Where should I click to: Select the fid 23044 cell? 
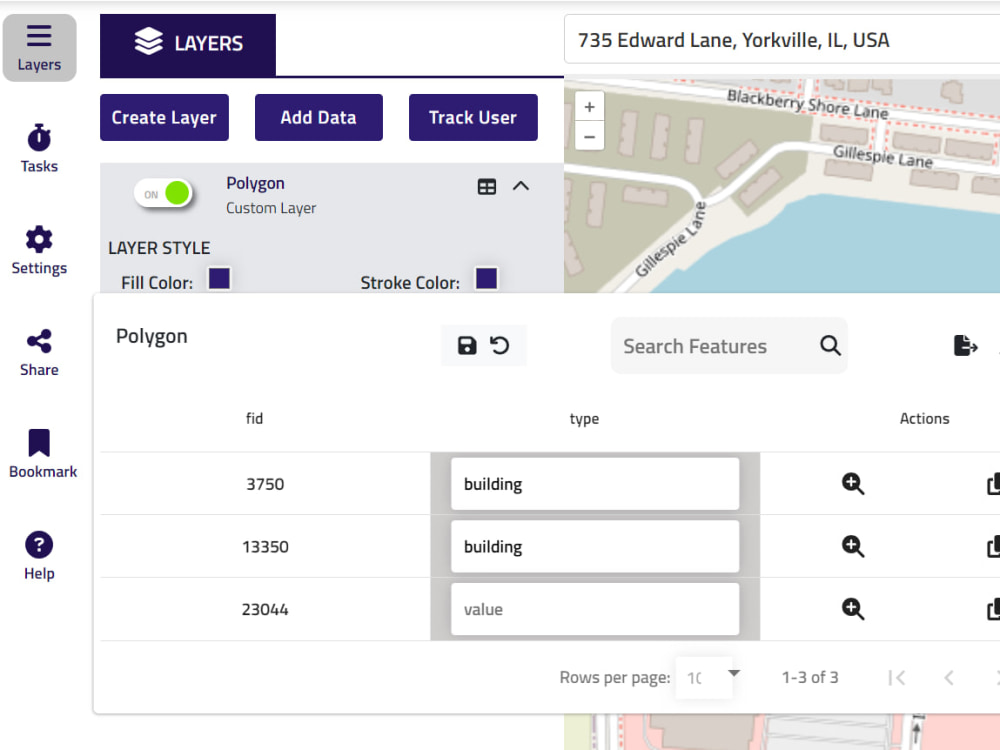265,610
